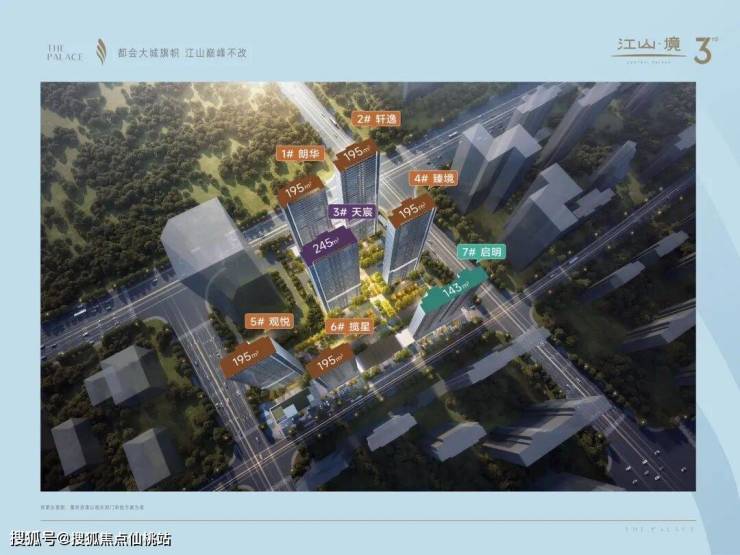This screenshot has width=740, height=555.
Task: Click the 195㎡ tag on the 4# 臻境 tower
Action: click(x=412, y=210)
